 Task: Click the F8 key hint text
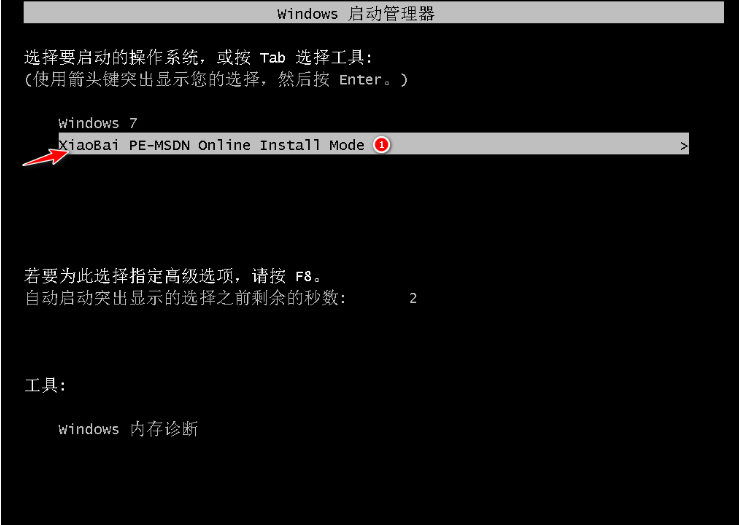(303, 276)
